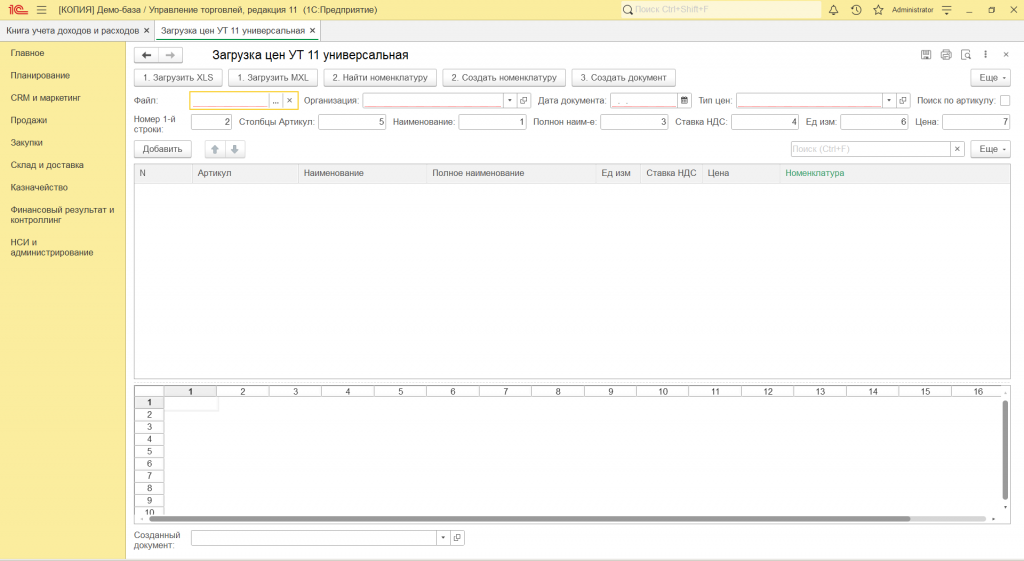The width and height of the screenshot is (1024, 561).
Task: Click 3. Создать документ button
Action: pyautogui.click(x=624, y=78)
